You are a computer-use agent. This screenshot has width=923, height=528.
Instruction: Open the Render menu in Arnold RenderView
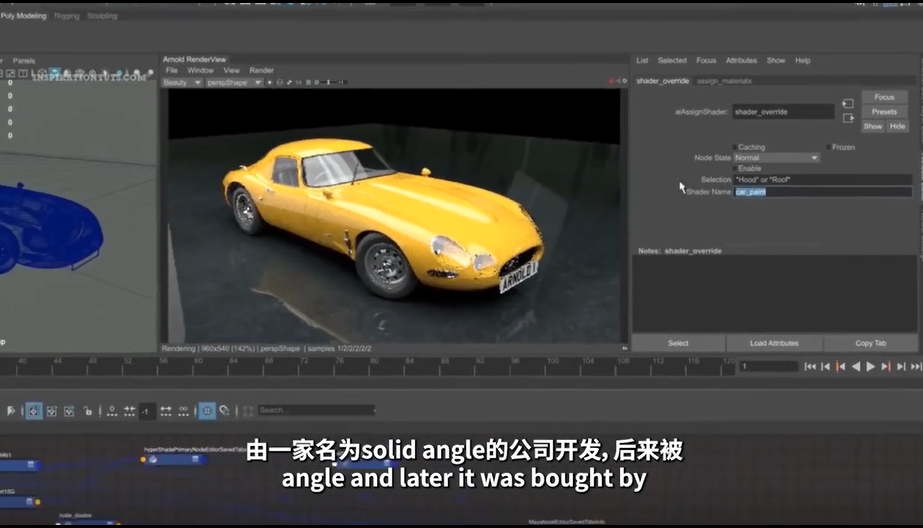261,70
